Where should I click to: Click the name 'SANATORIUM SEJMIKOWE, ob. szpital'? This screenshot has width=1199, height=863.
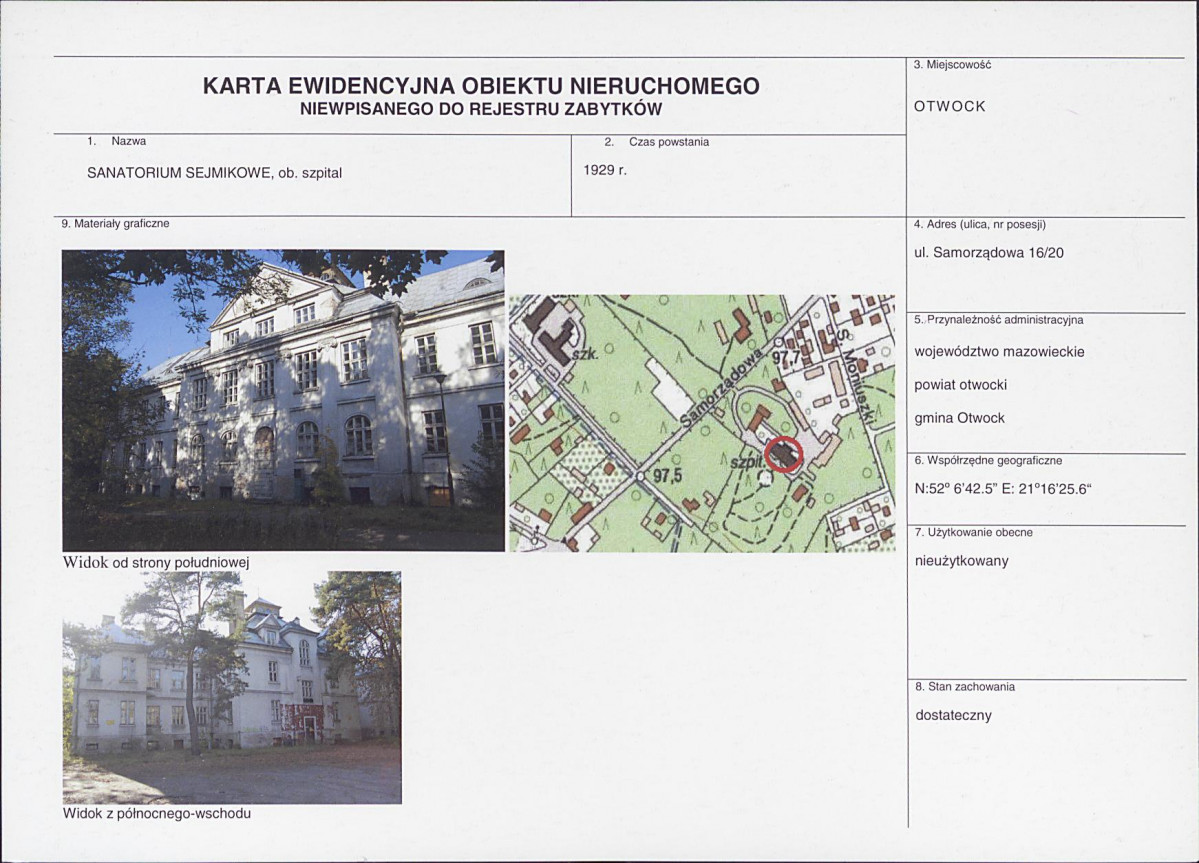pyautogui.click(x=216, y=172)
